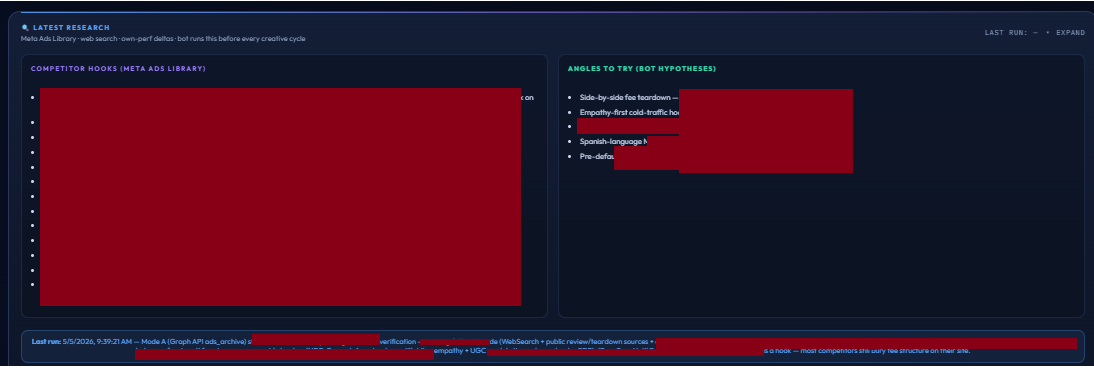
Task: Select the Side-by-side fee teardown hypothesis
Action: [629, 98]
